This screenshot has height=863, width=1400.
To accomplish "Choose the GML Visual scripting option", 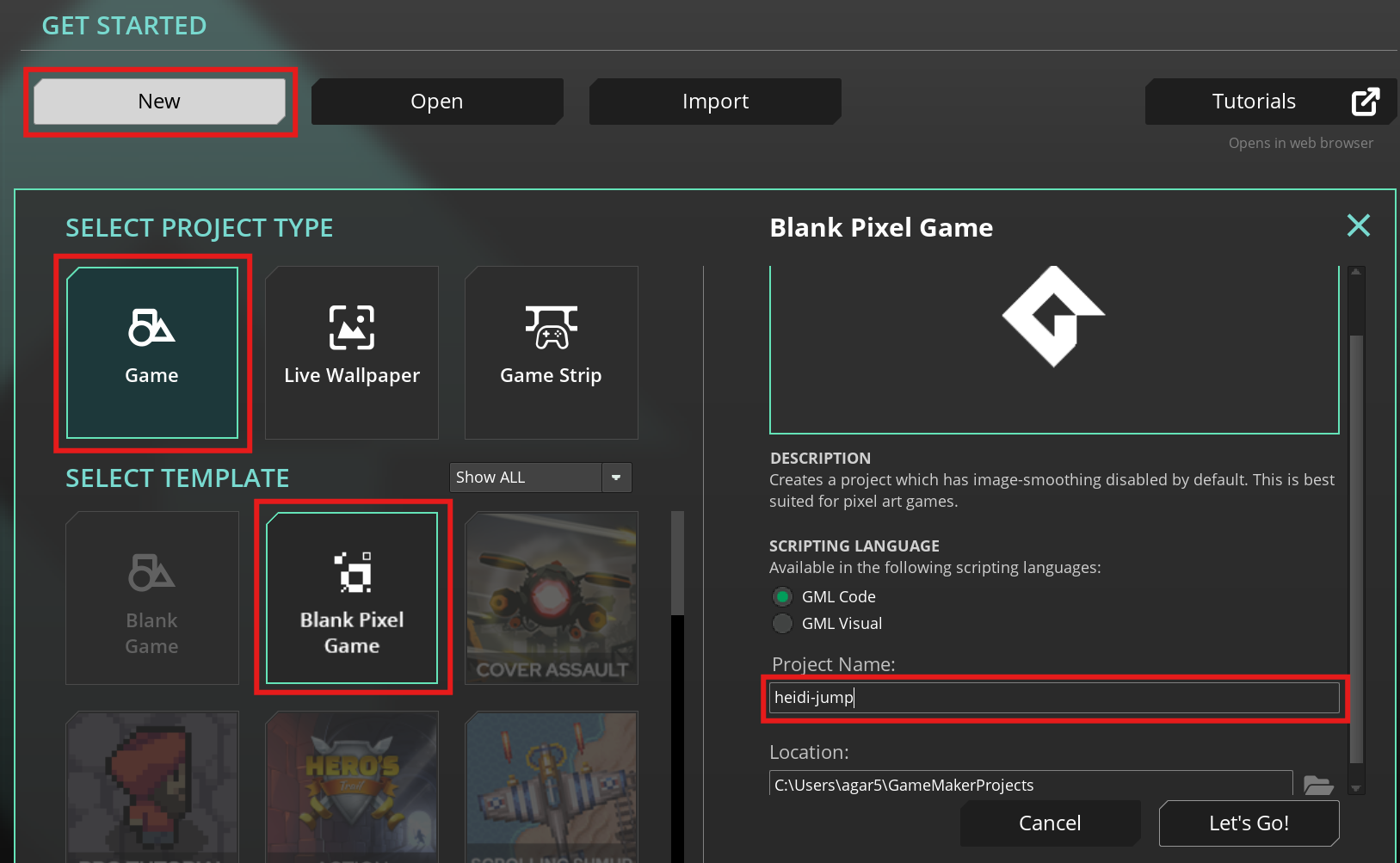I will (x=782, y=623).
